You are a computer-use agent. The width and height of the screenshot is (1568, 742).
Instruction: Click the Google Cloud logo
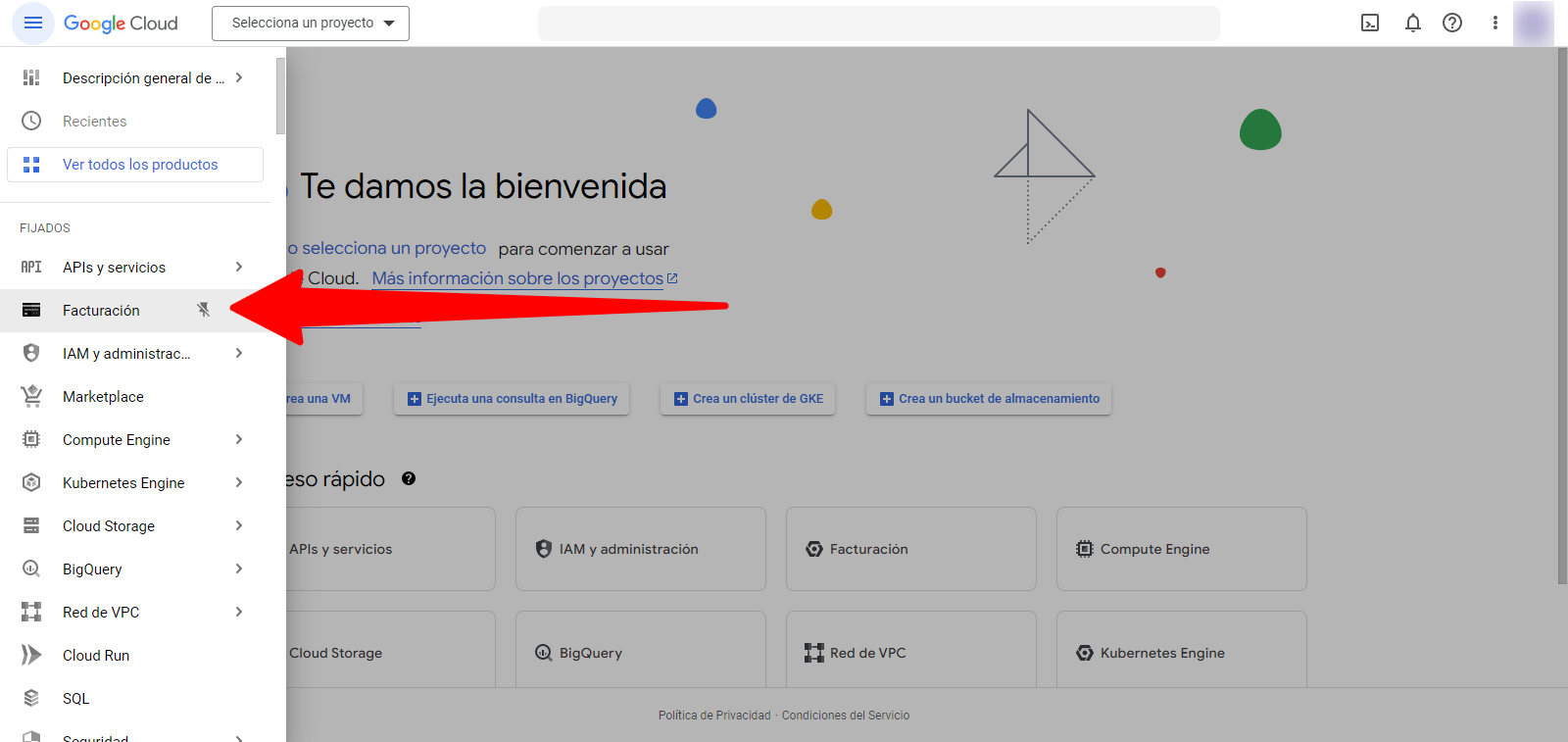tap(121, 23)
